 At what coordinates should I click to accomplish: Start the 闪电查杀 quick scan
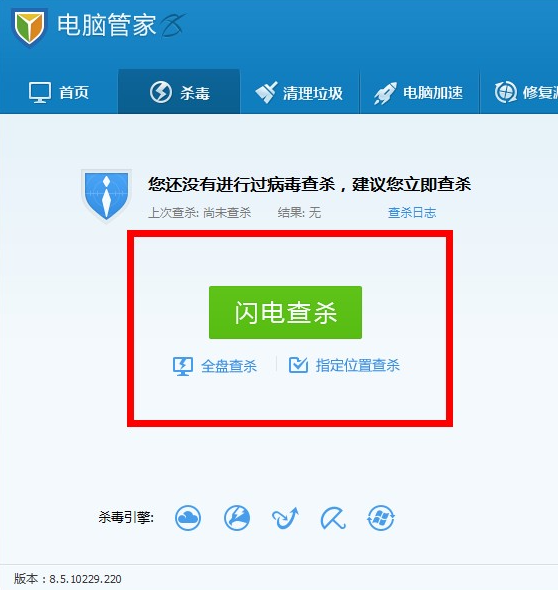[285, 312]
